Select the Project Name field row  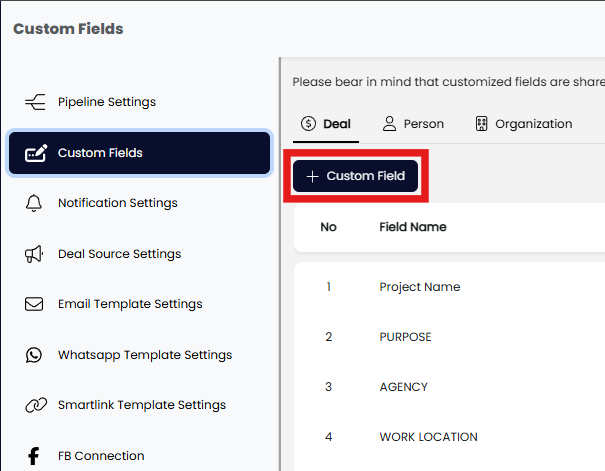coord(420,287)
